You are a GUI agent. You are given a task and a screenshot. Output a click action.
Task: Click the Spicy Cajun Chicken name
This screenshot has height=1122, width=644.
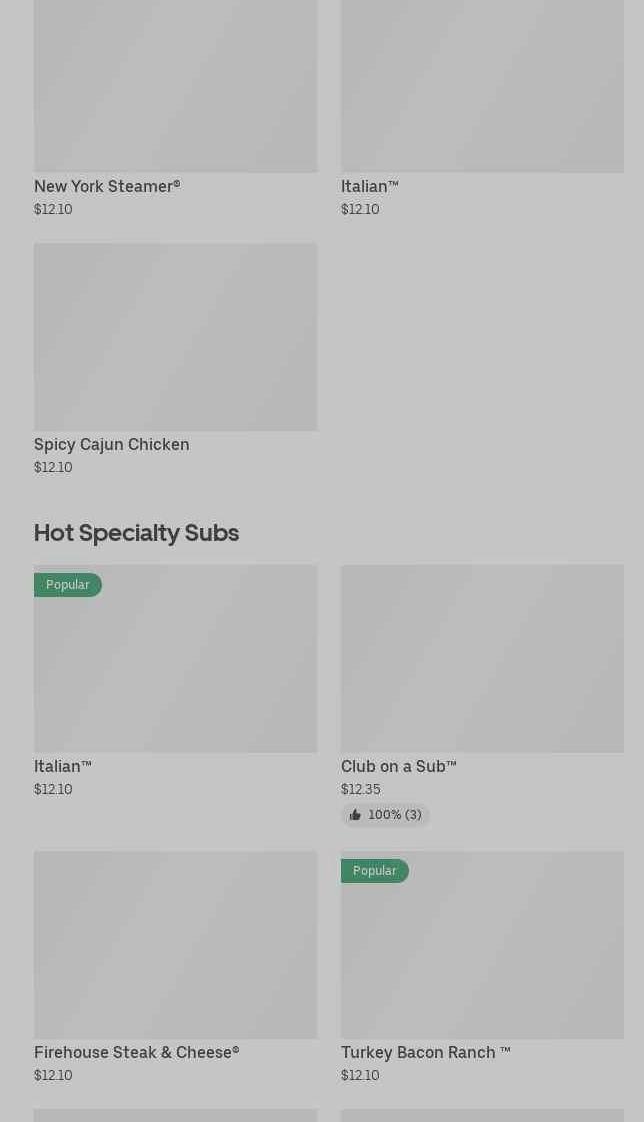(x=111, y=444)
